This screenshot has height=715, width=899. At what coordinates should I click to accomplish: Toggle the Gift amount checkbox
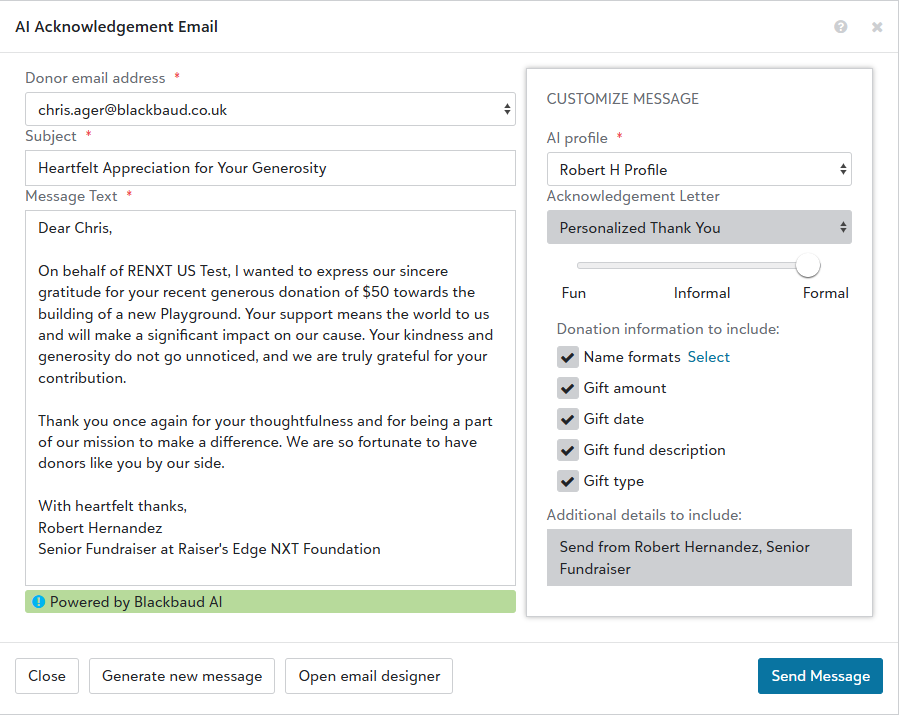click(x=568, y=388)
